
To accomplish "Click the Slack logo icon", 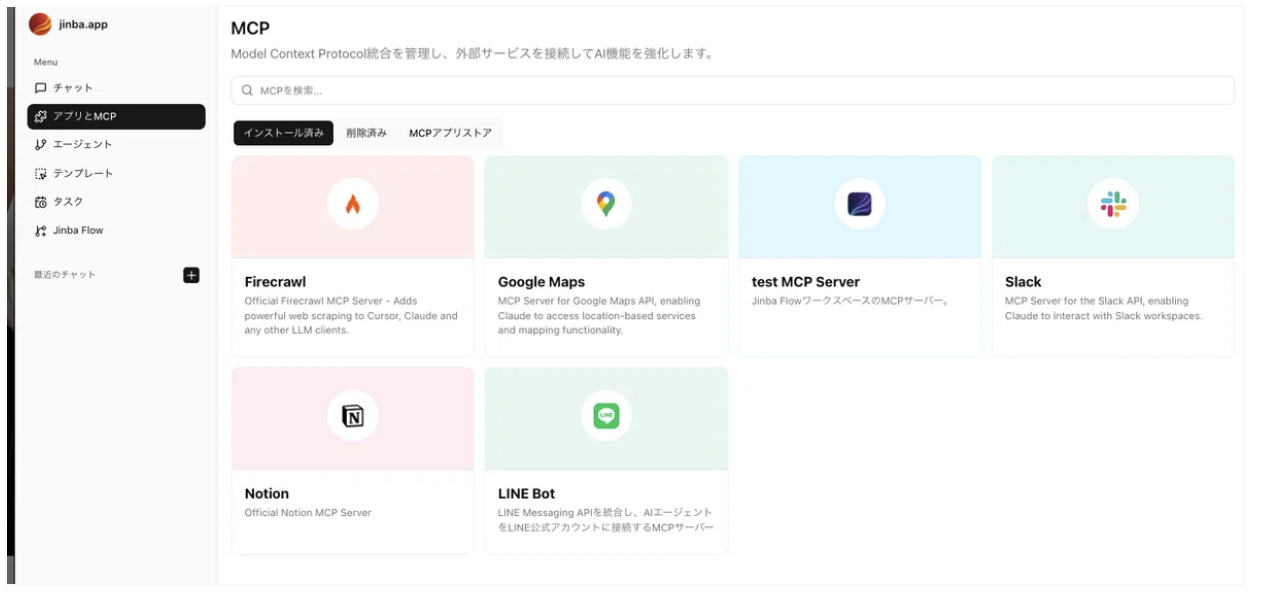I will [1113, 204].
